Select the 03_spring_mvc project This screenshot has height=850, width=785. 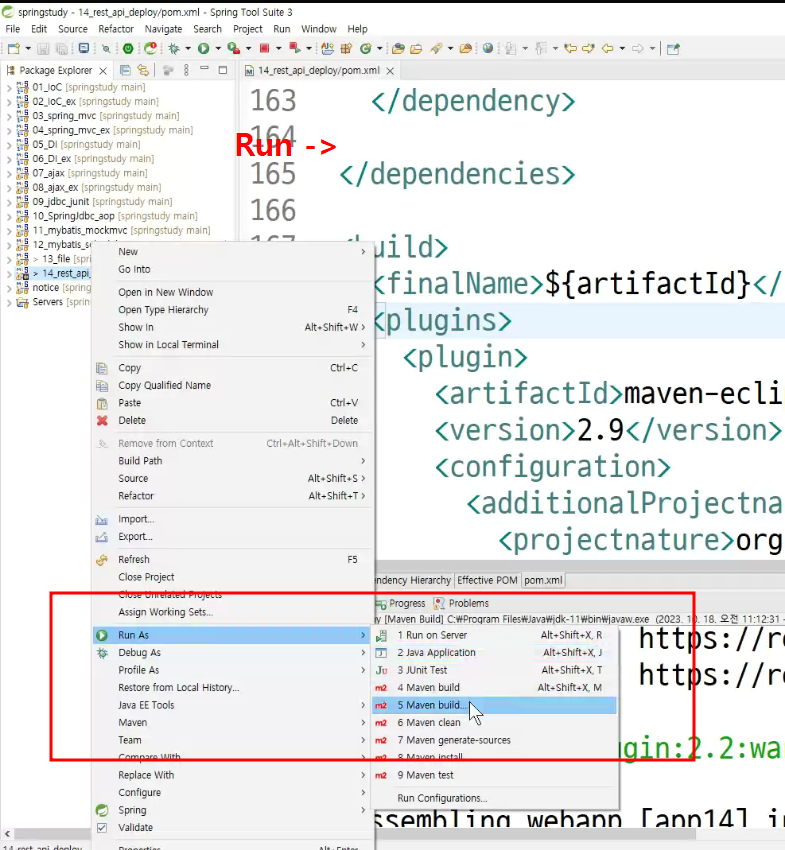point(98,116)
